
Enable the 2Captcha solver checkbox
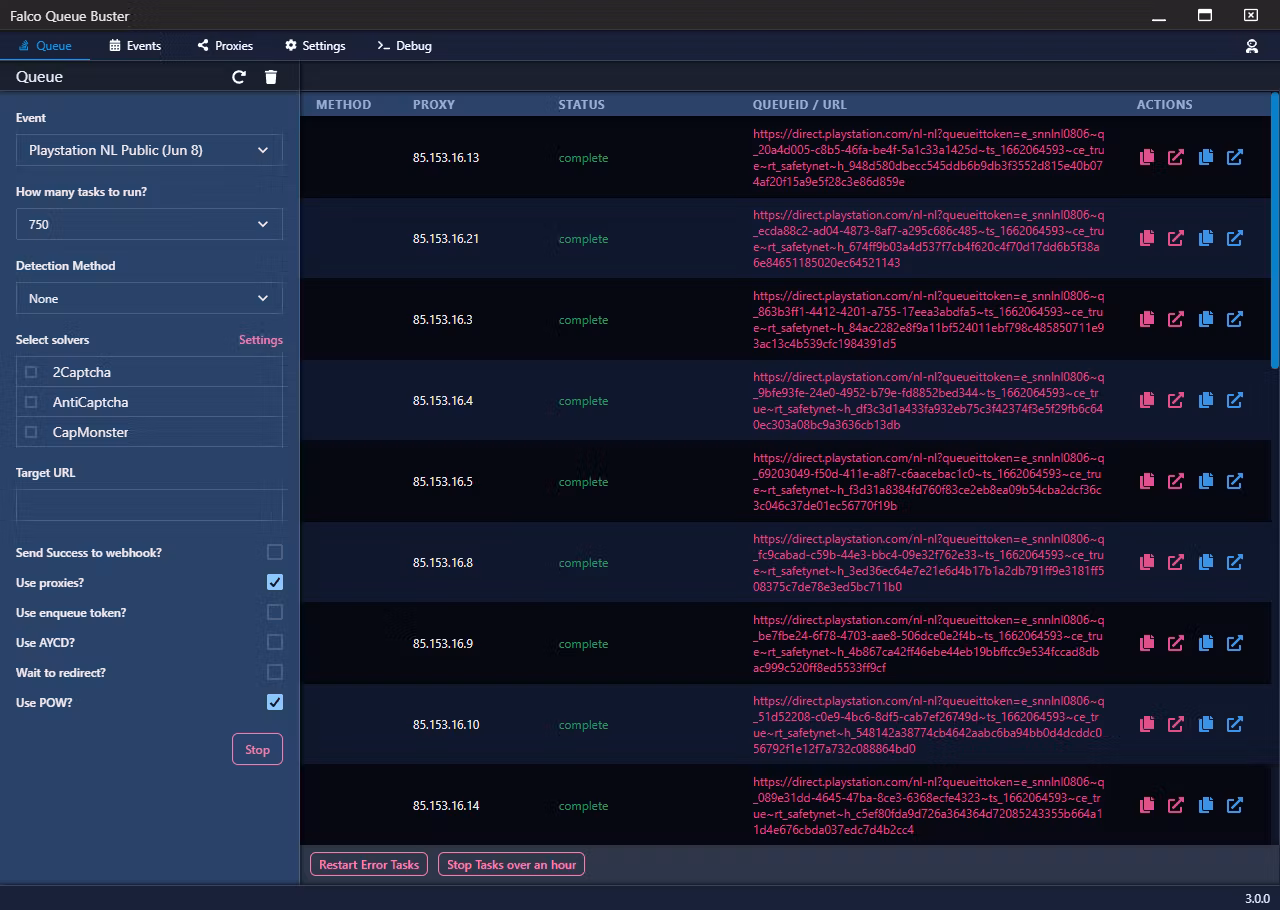31,372
